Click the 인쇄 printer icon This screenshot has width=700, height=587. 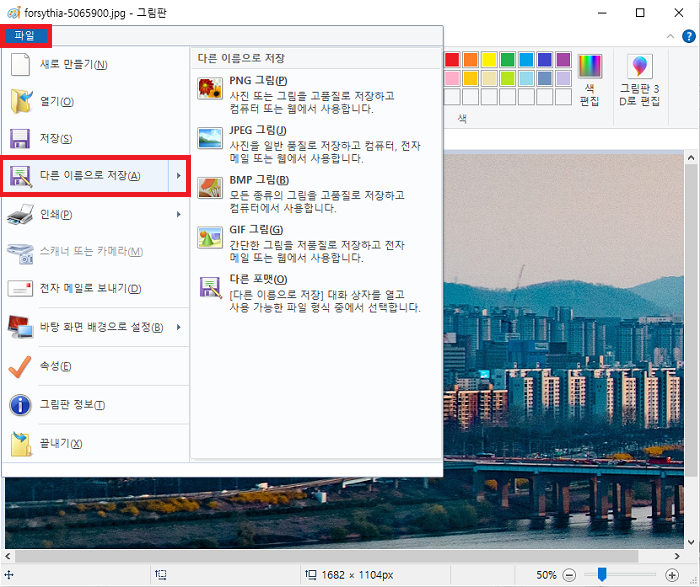pos(21,214)
